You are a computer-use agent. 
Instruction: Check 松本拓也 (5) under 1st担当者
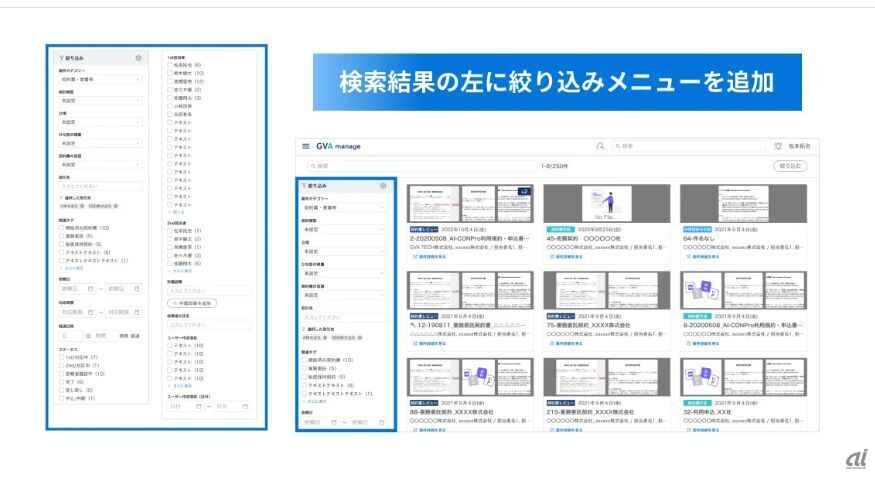[x=170, y=65]
